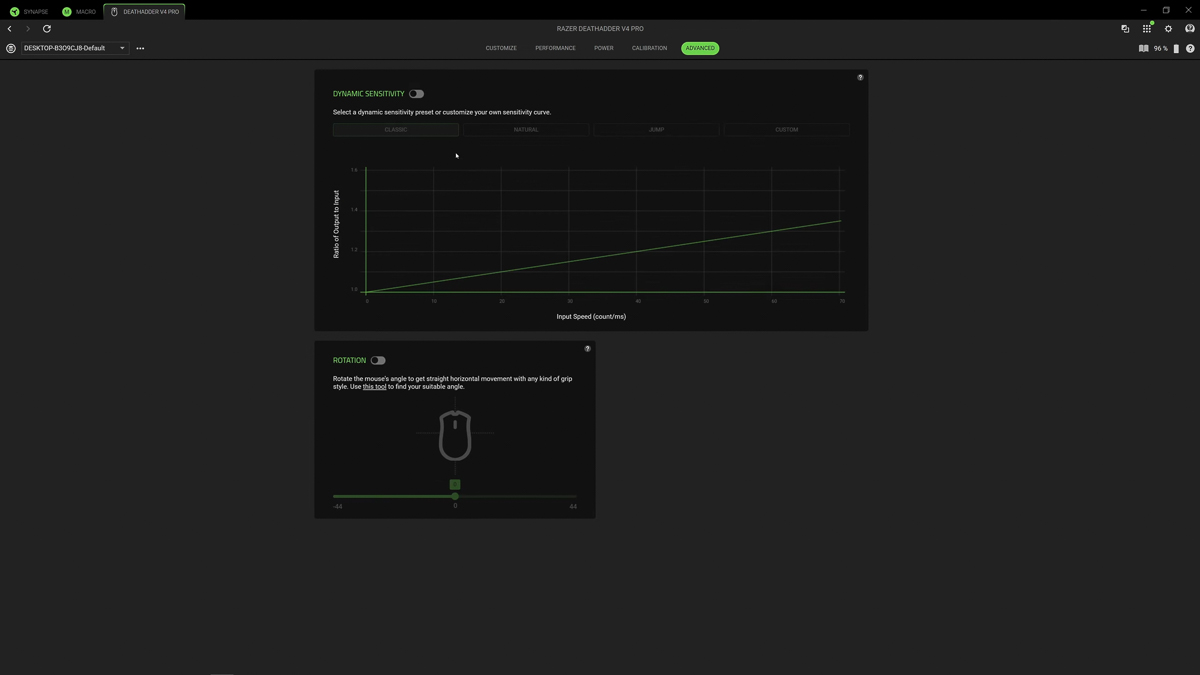The image size is (1200, 675).
Task: Follow the "this tool" link
Action: click(374, 387)
